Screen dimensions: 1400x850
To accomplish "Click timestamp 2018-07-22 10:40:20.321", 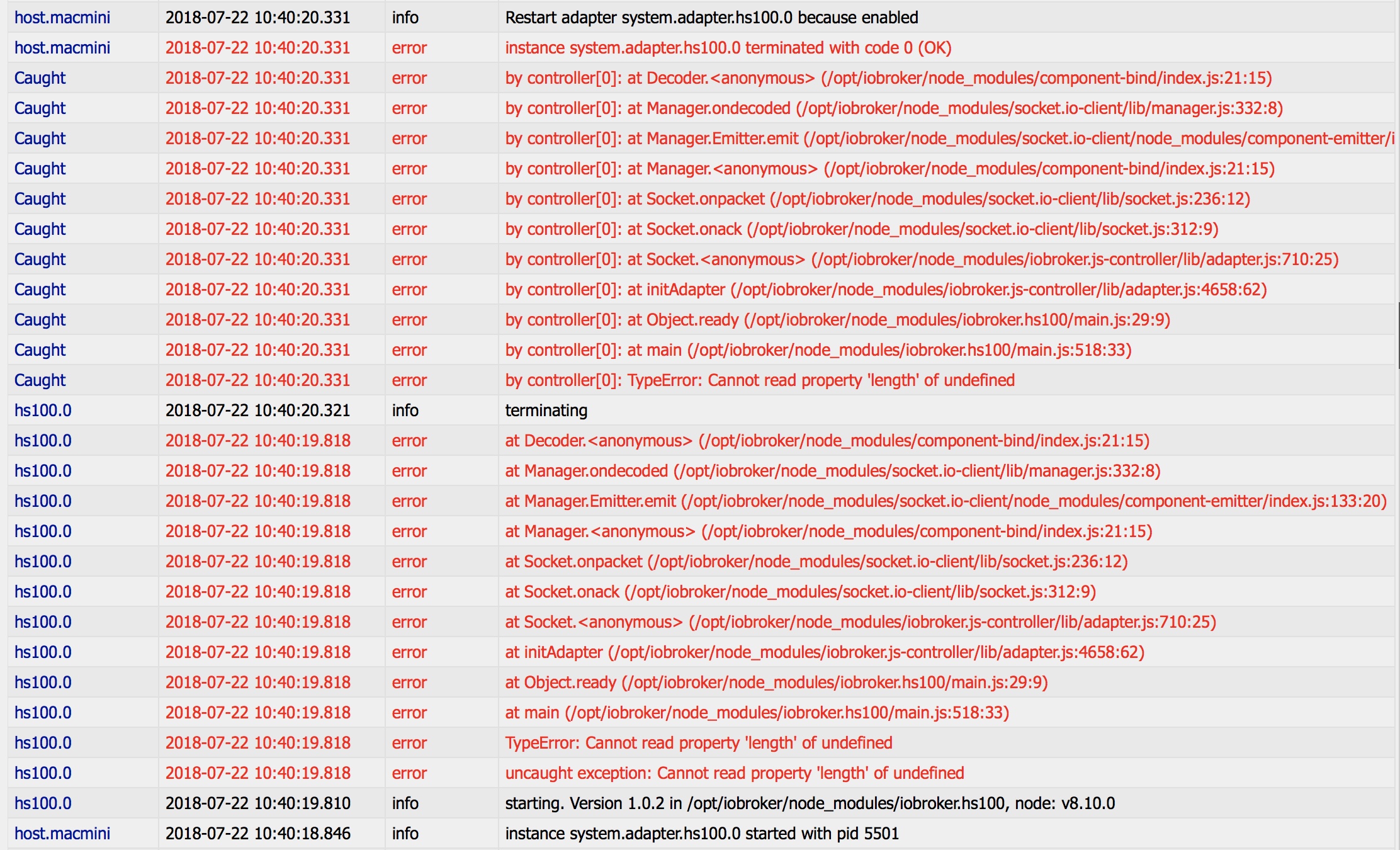I will pyautogui.click(x=257, y=411).
